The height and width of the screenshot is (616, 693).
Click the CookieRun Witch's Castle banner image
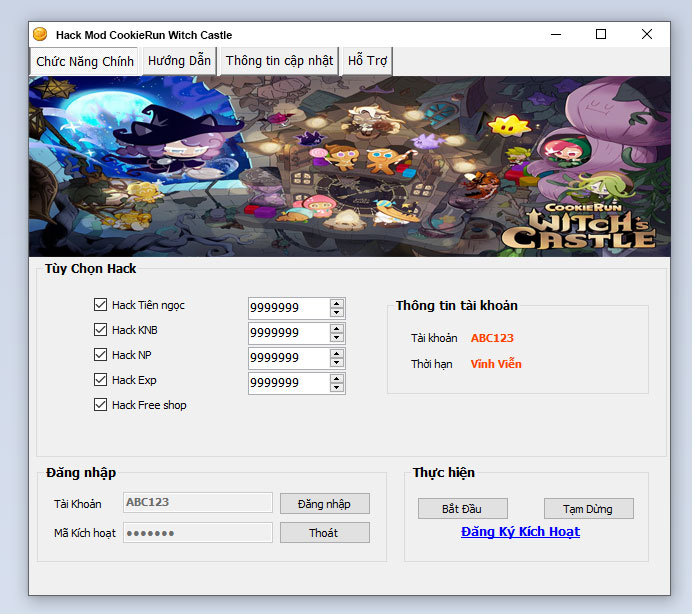(x=350, y=167)
